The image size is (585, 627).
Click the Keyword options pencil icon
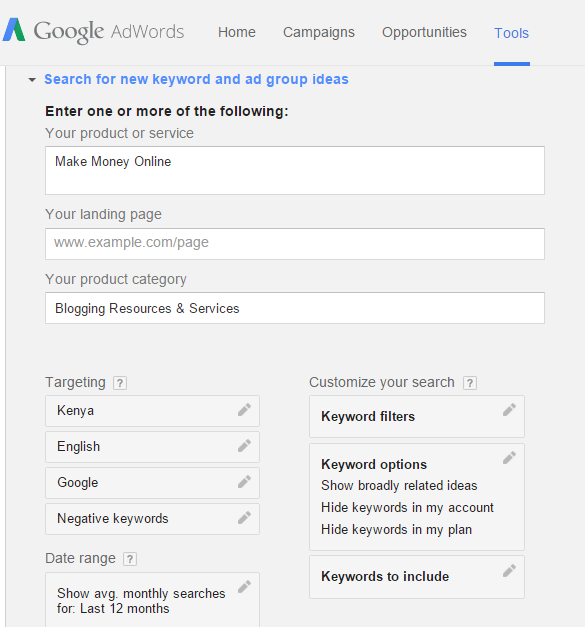[x=509, y=457]
